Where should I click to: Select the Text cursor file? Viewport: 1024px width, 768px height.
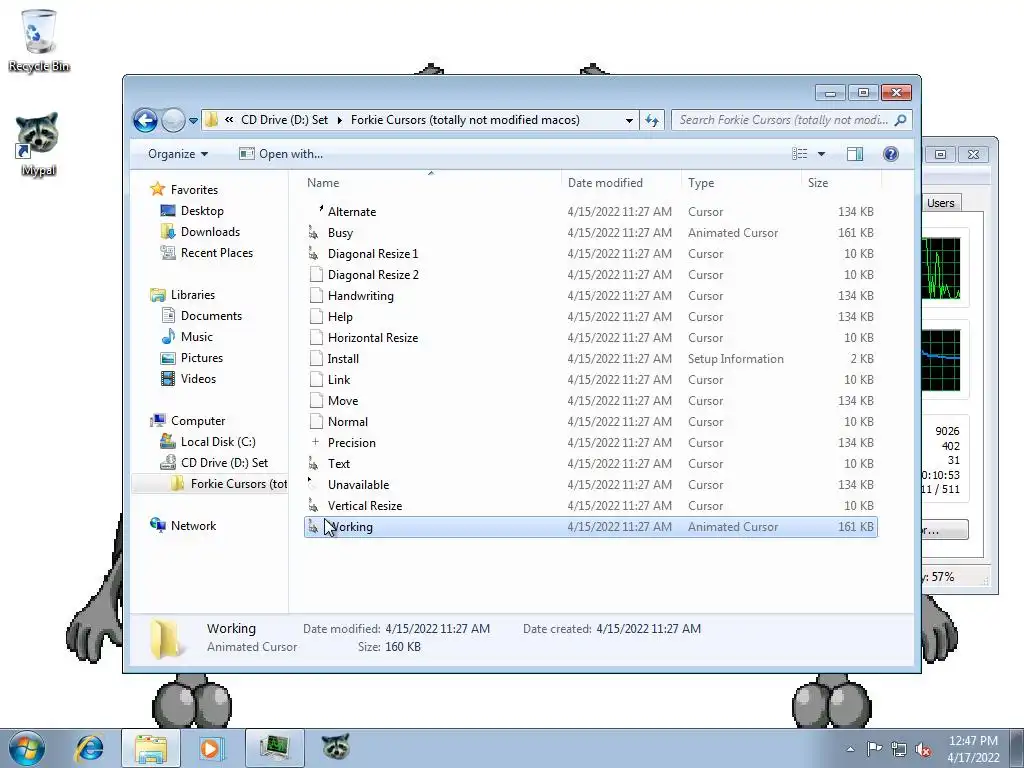tap(590, 464)
